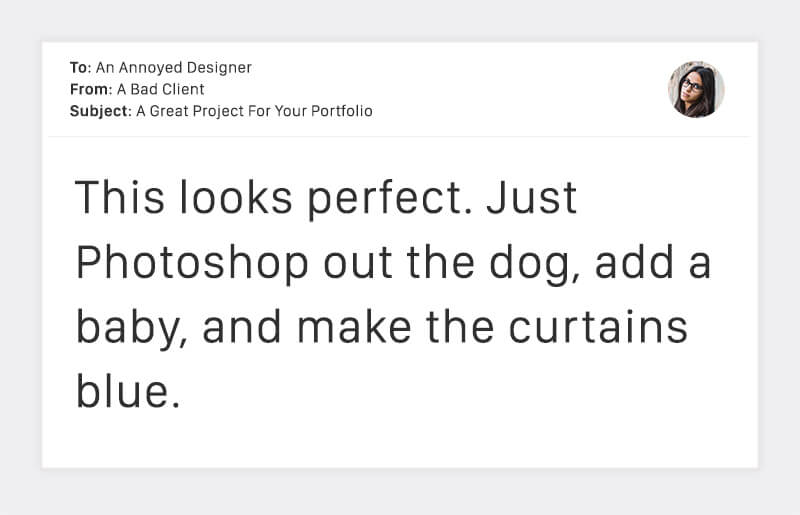The height and width of the screenshot is (515, 800).
Task: Click the sender's round profile avatar
Action: pos(696,89)
